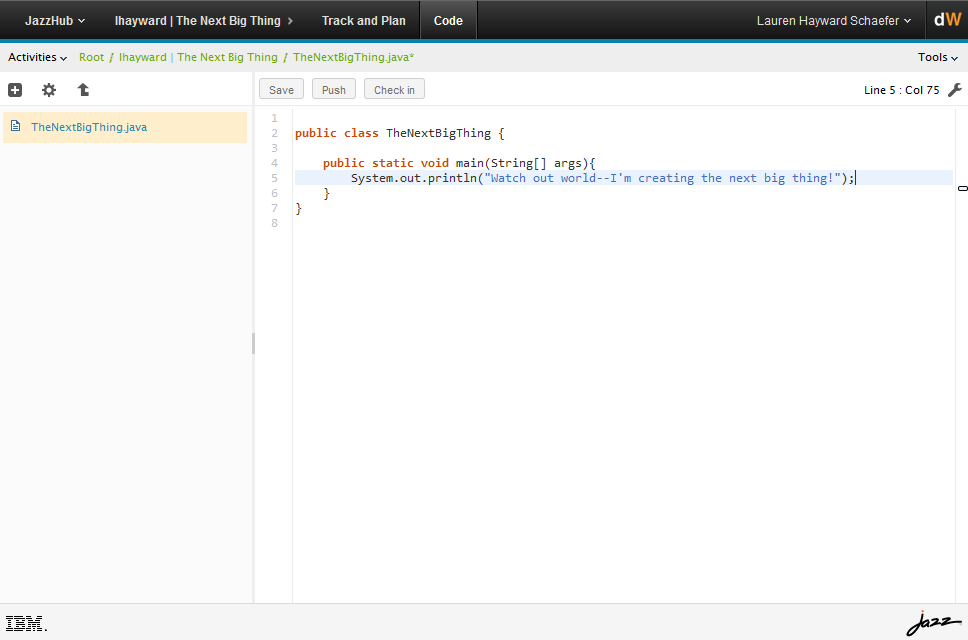The width and height of the screenshot is (968, 640).
Task: Click the Push button
Action: pyautogui.click(x=334, y=89)
